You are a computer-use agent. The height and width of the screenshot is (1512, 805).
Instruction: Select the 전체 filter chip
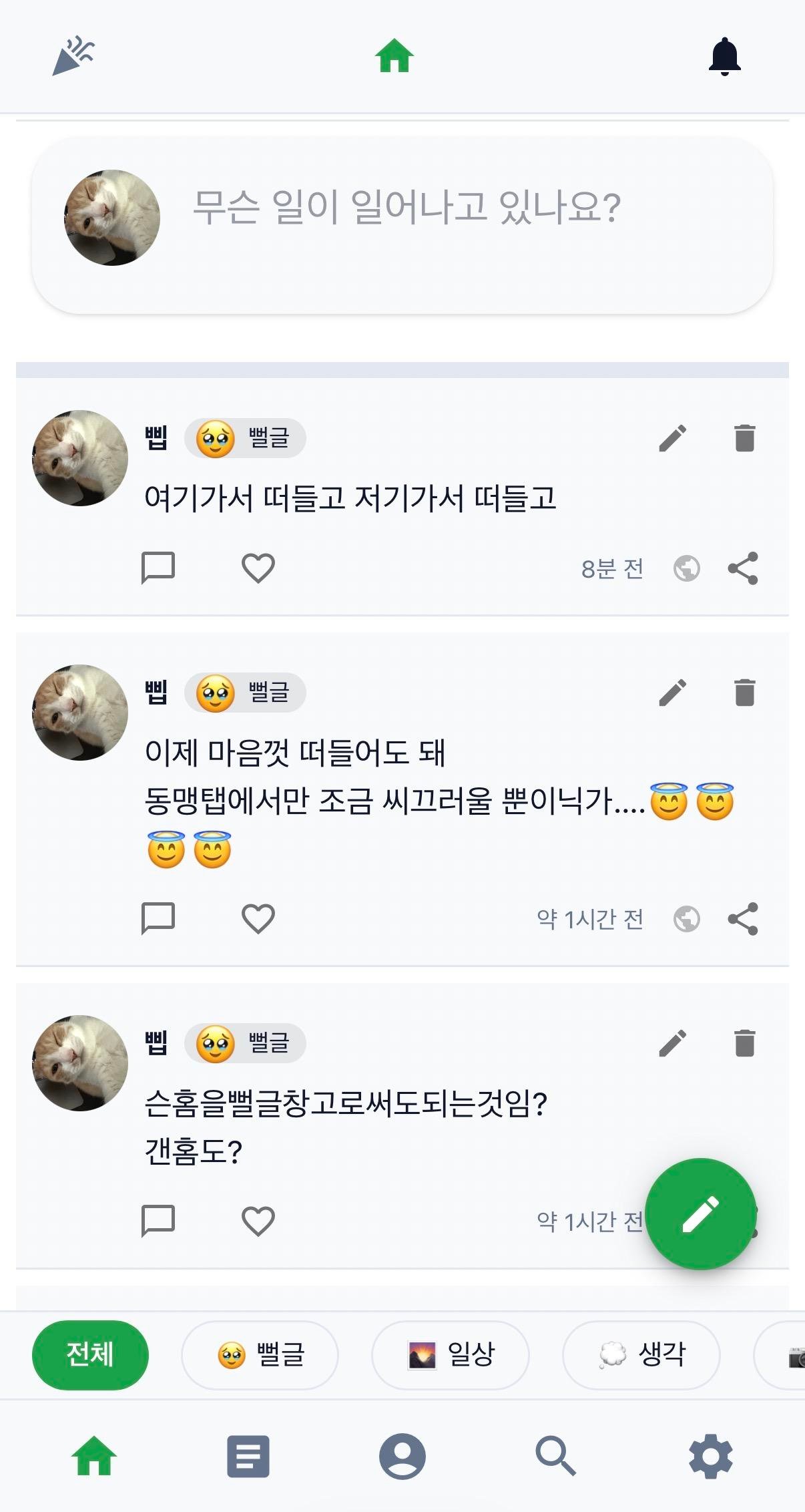[90, 1355]
